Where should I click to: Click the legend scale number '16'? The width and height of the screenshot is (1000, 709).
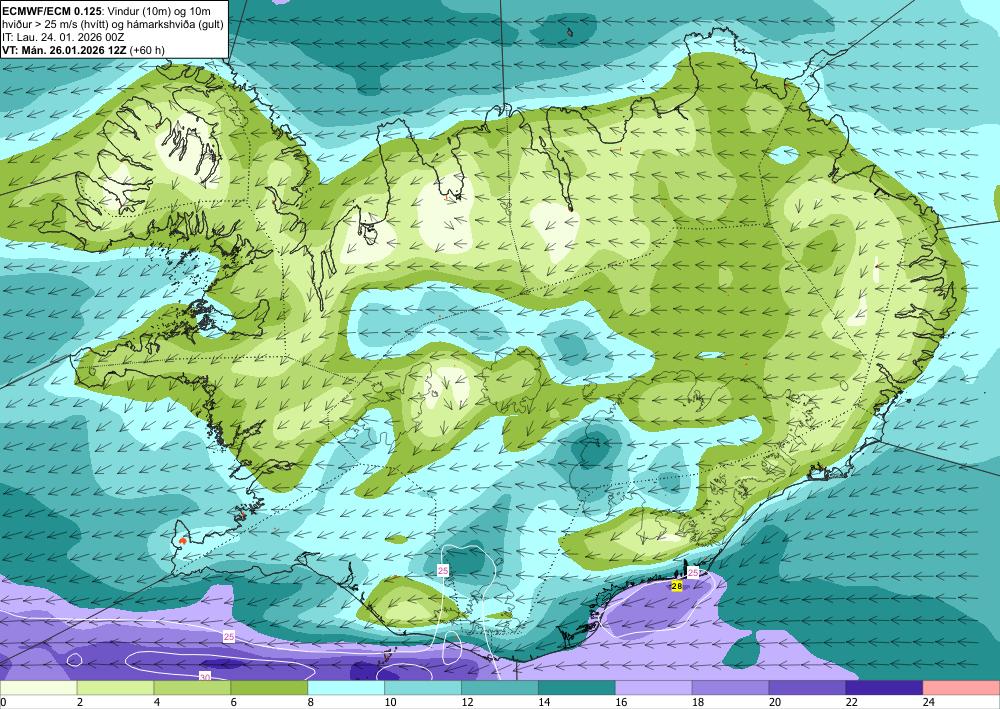pyautogui.click(x=621, y=702)
